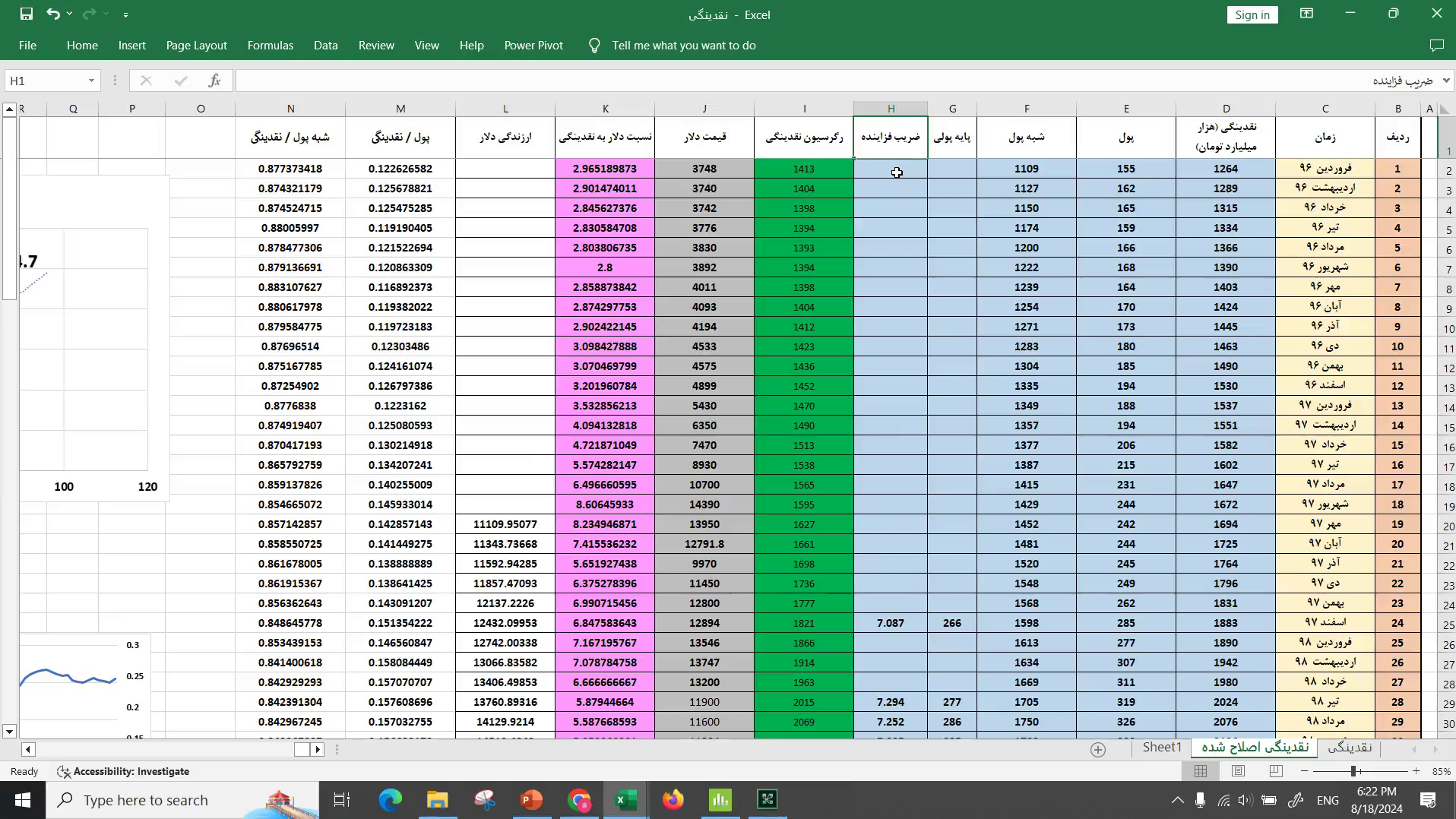Click the 85% zoom level
The height and width of the screenshot is (819, 1456).
[x=1441, y=771]
